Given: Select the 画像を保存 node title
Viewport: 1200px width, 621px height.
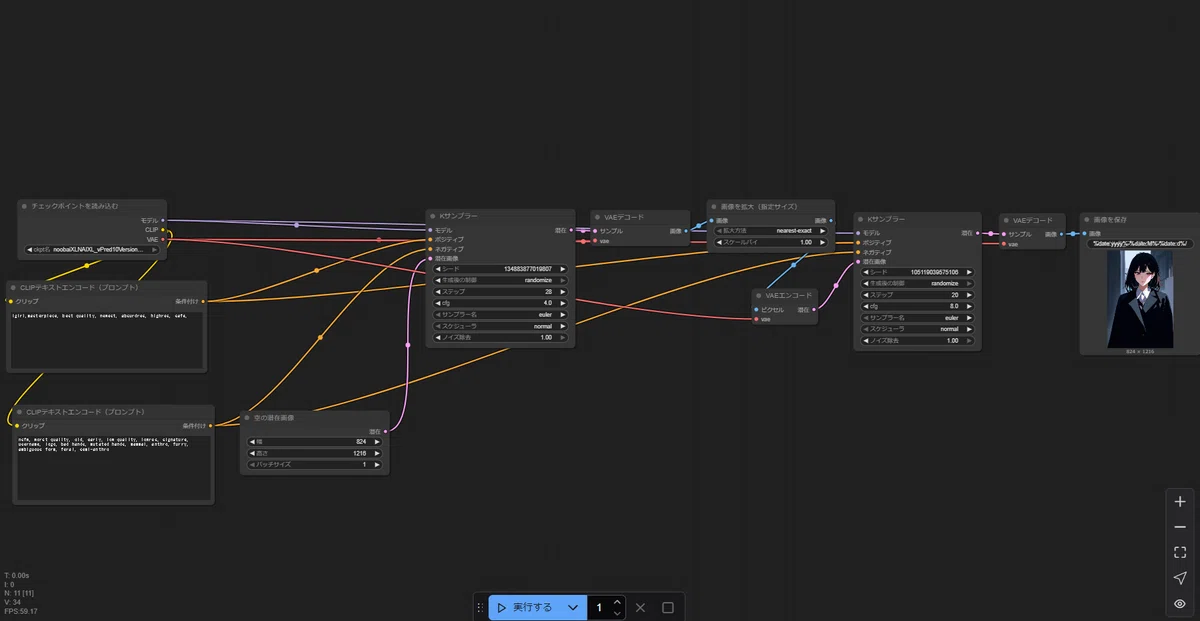Looking at the screenshot, I should 1111,219.
